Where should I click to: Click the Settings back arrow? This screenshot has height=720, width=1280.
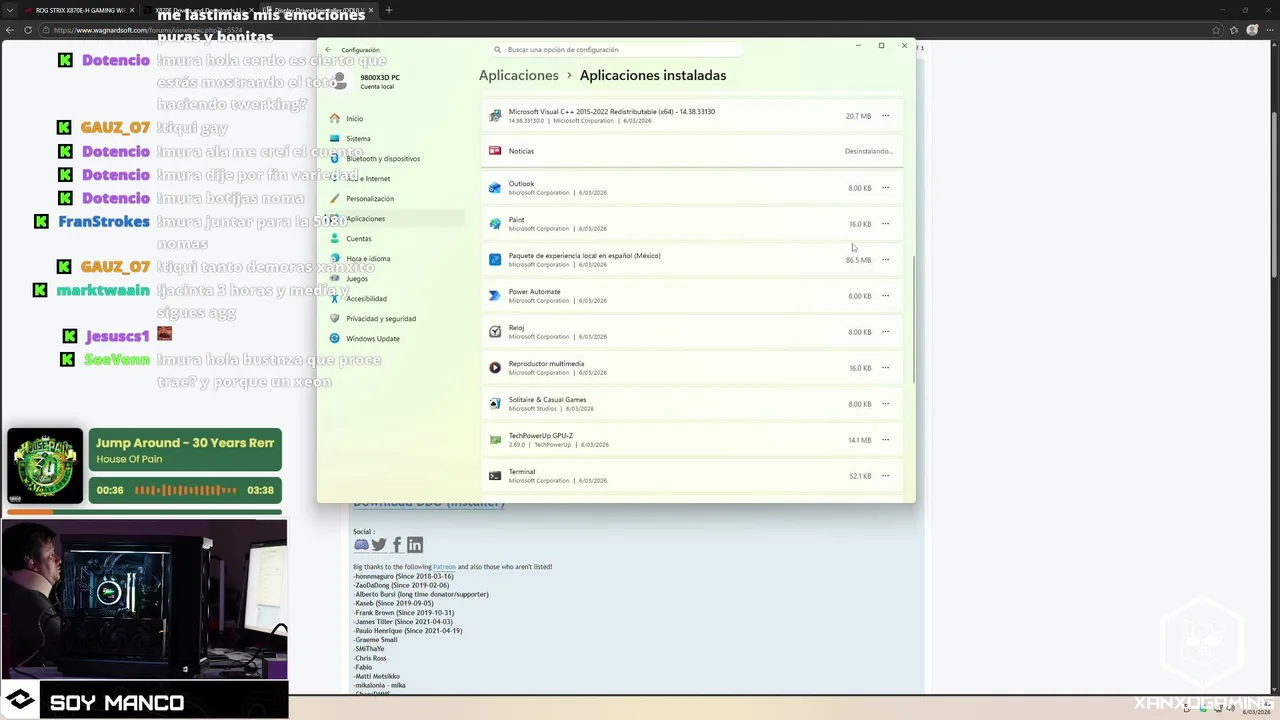tap(328, 50)
